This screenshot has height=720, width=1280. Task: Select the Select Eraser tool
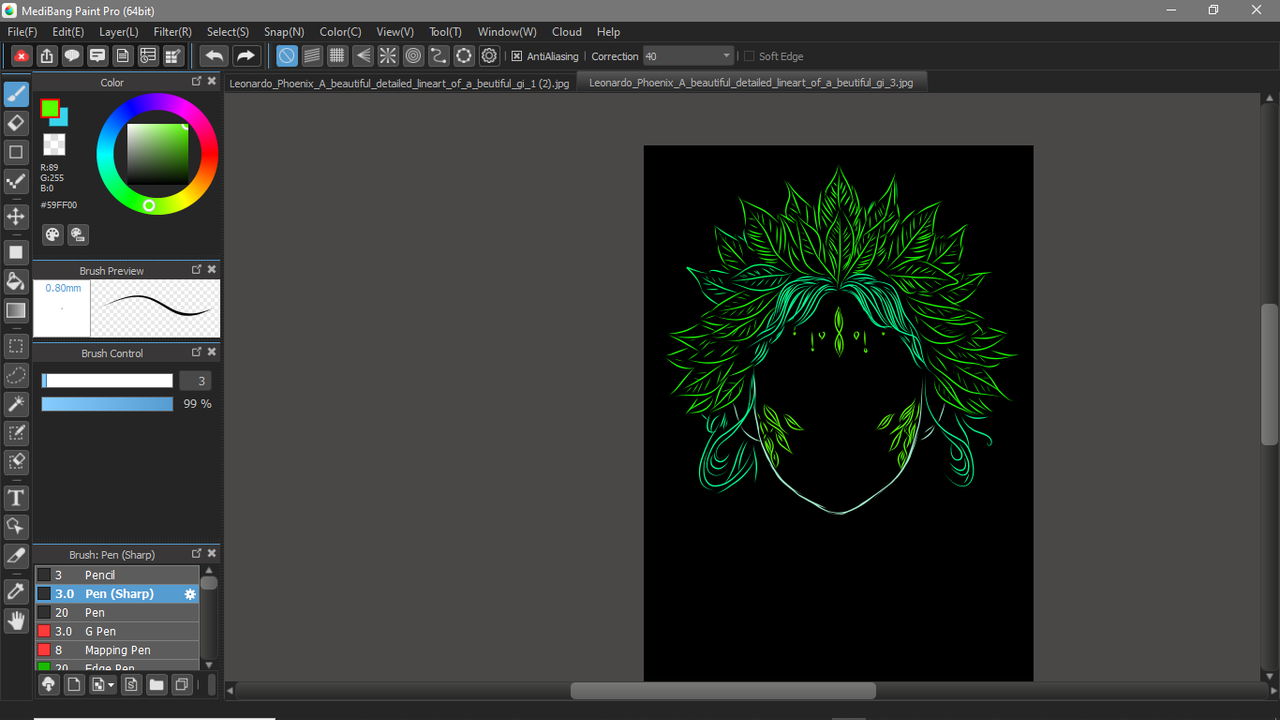[16, 462]
